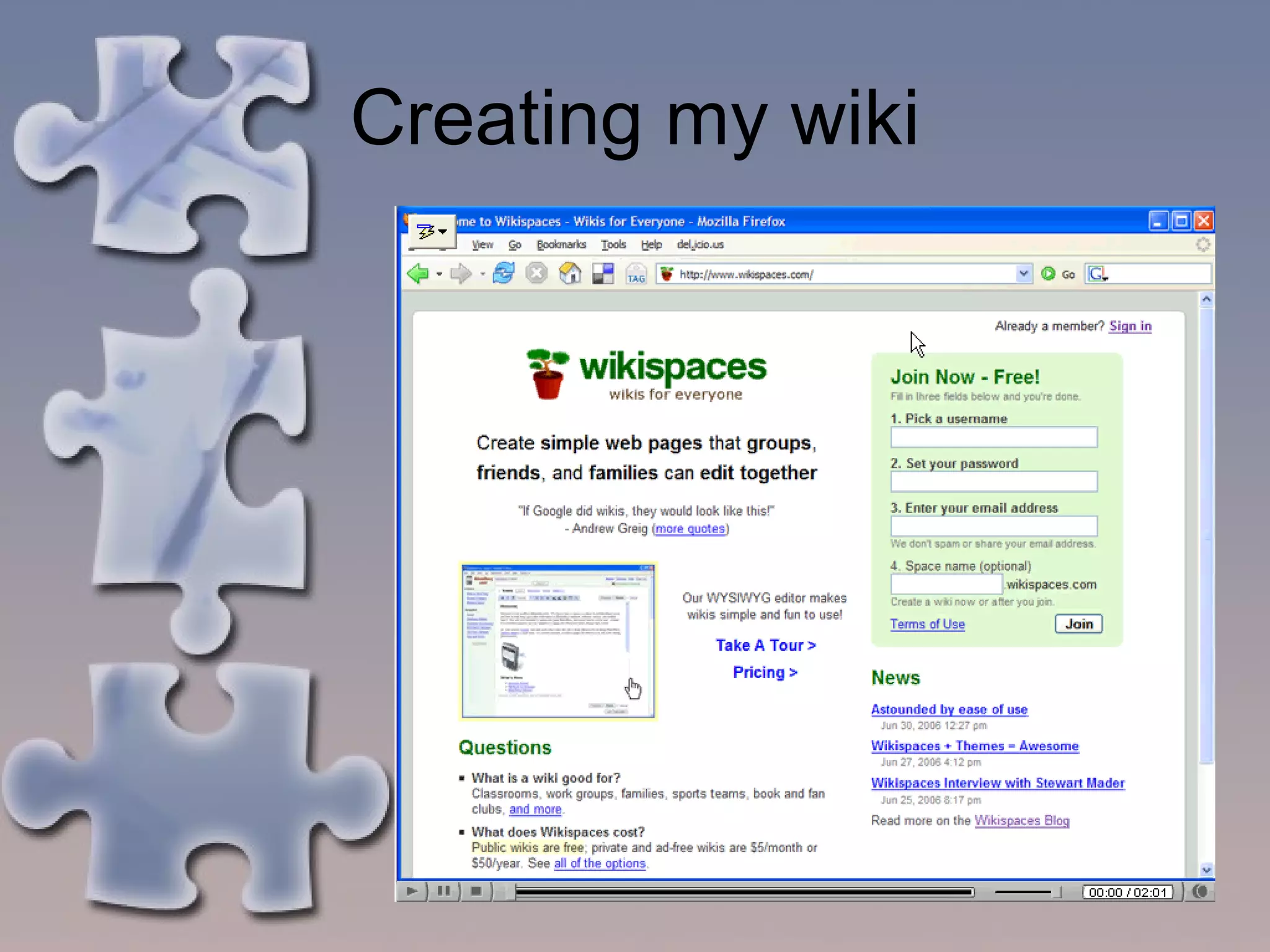Screen dimensions: 1270x952
Task: Click the email address input field
Action: (993, 526)
